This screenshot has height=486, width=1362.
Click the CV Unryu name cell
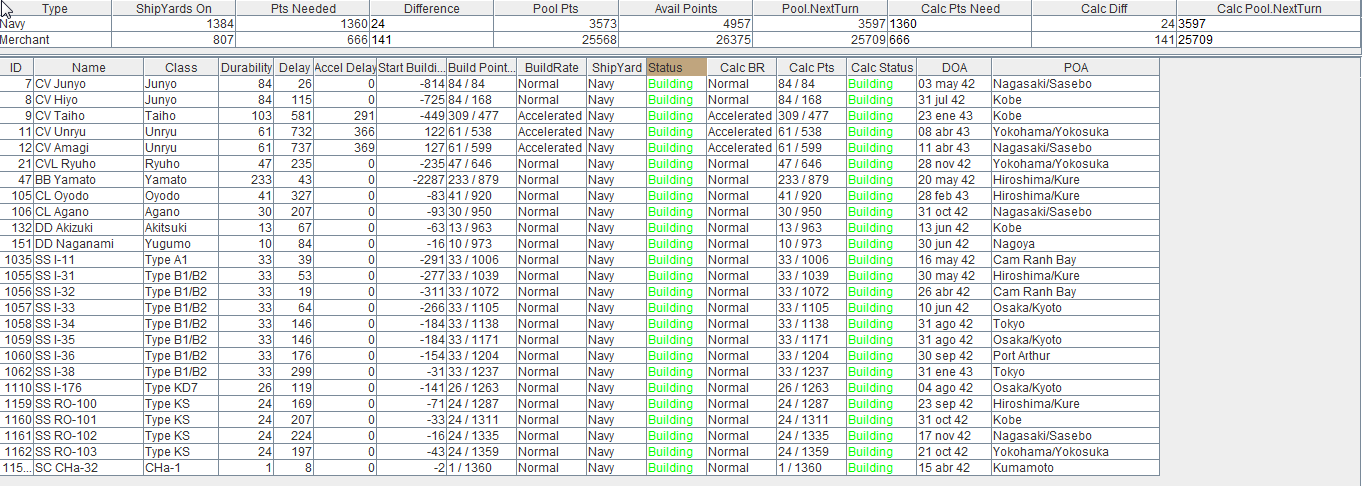[x=88, y=132]
